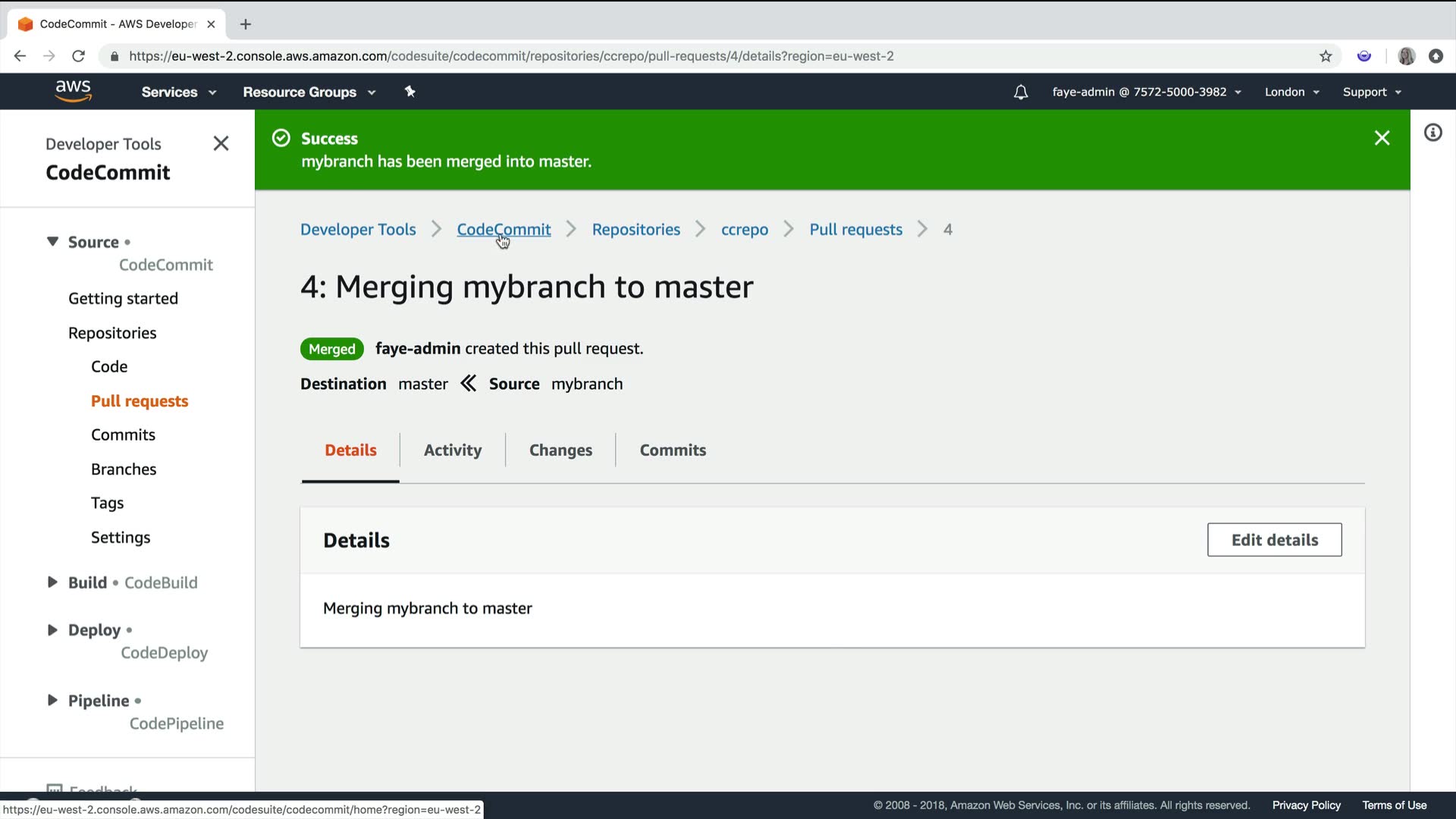Expand the Pipeline CodePipeline section
1456x819 pixels.
tap(52, 701)
